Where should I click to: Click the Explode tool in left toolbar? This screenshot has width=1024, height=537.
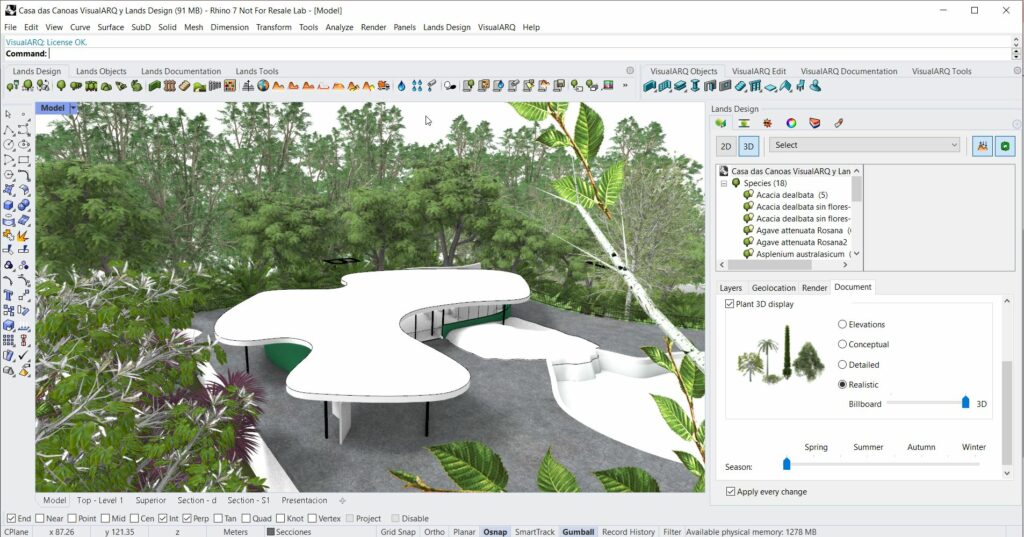pyautogui.click(x=24, y=235)
